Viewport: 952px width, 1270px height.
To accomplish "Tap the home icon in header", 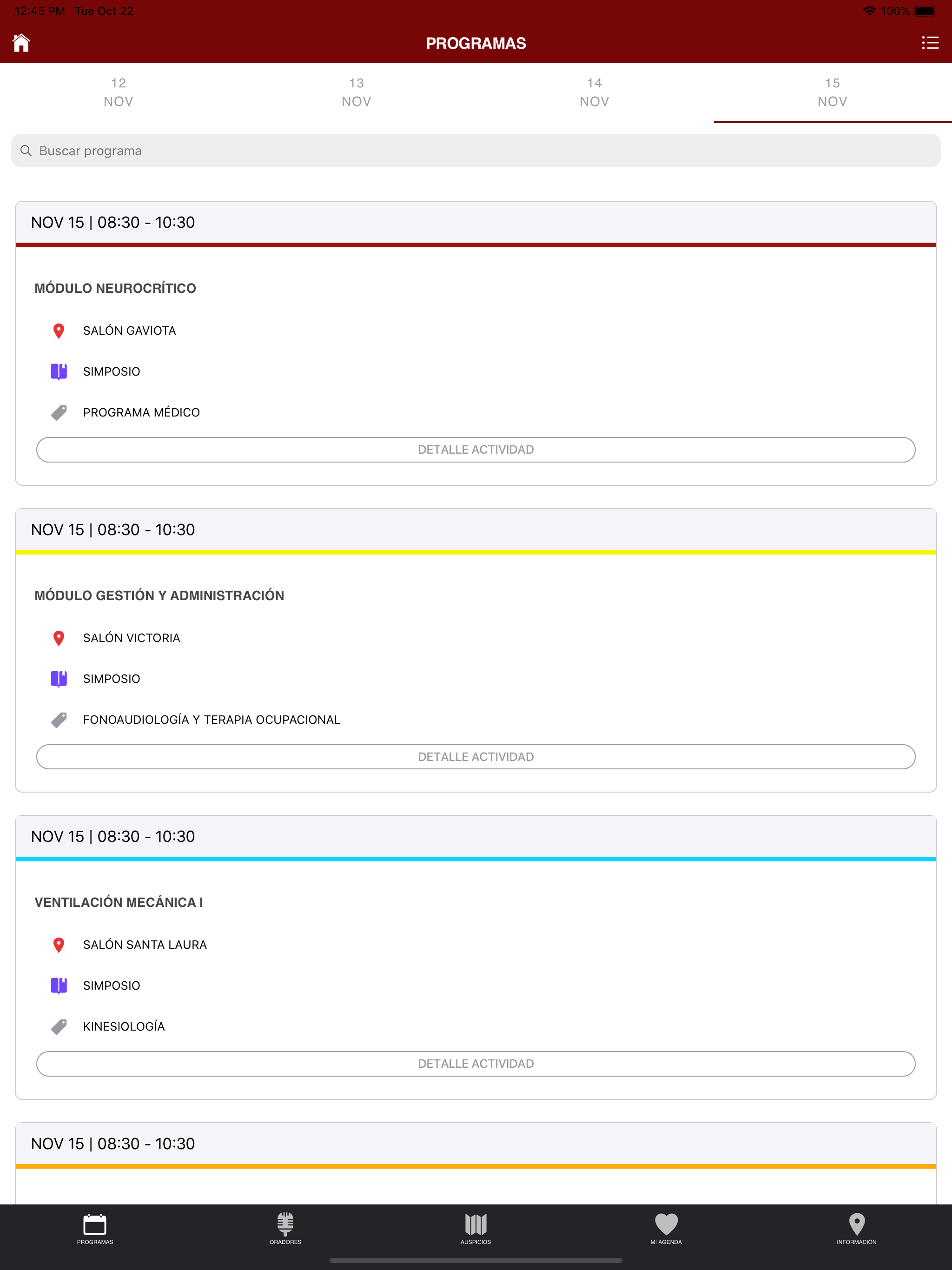I will 21,43.
